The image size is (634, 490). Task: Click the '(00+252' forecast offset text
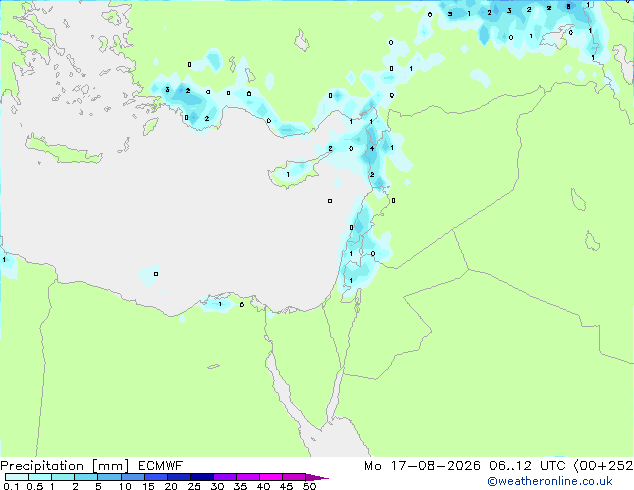pos(603,466)
